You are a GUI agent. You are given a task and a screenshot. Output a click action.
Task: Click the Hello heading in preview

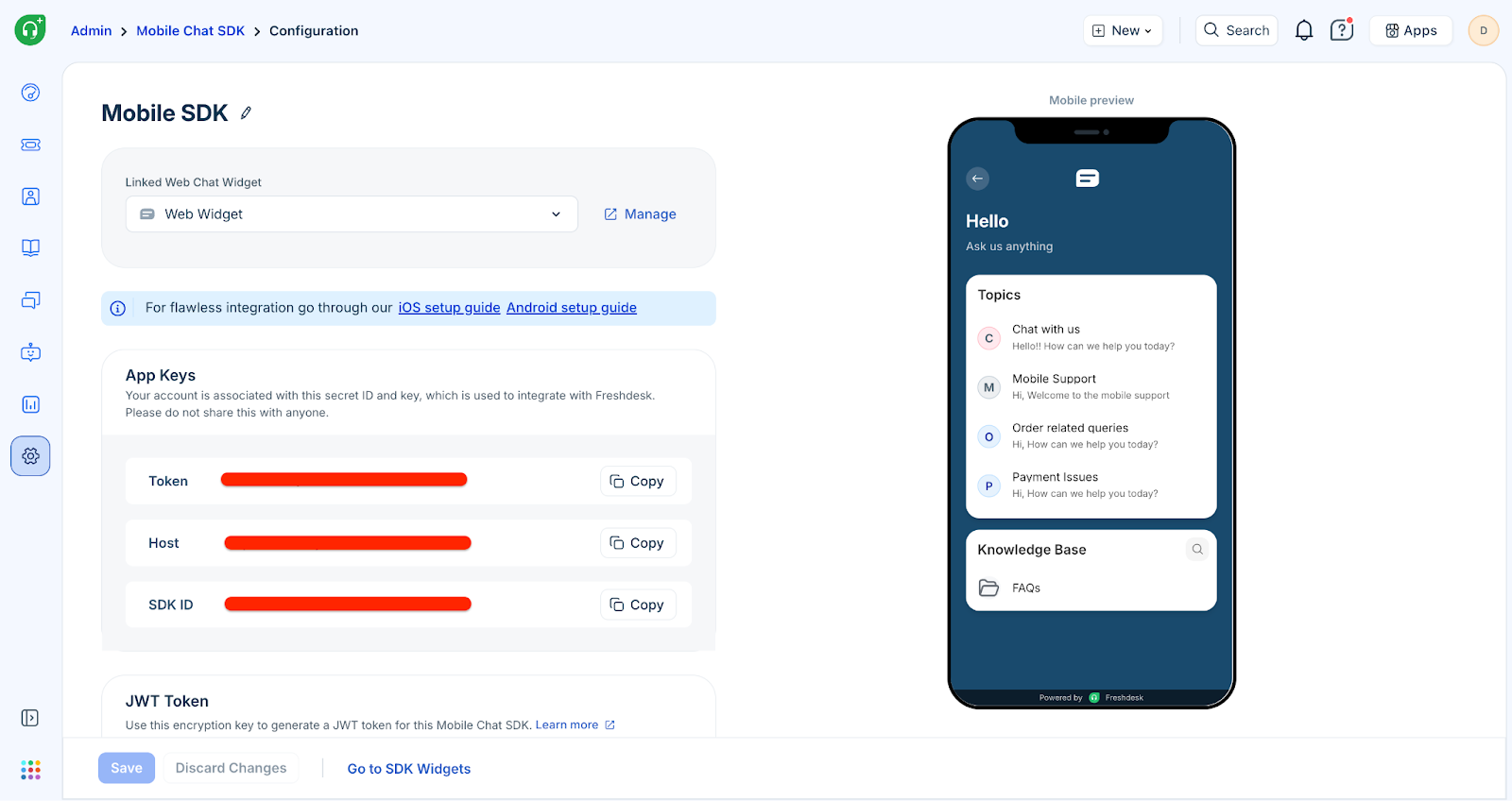coord(987,221)
